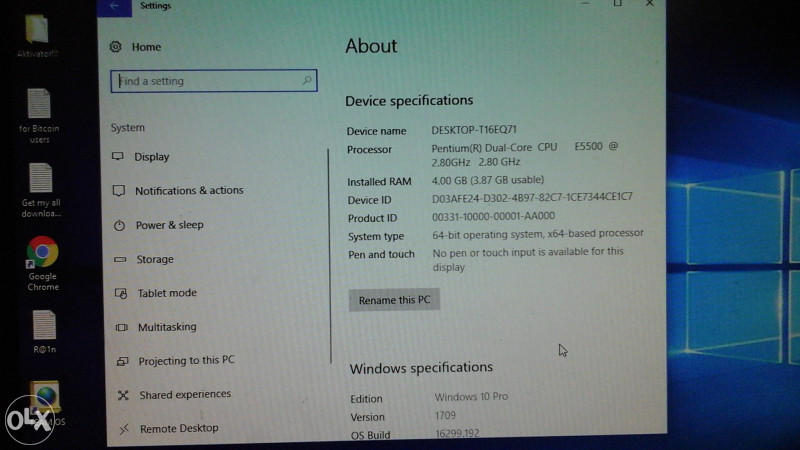Open the 'for Bitcoin users' file
Viewport: 800px width, 450px height.
pyautogui.click(x=39, y=115)
